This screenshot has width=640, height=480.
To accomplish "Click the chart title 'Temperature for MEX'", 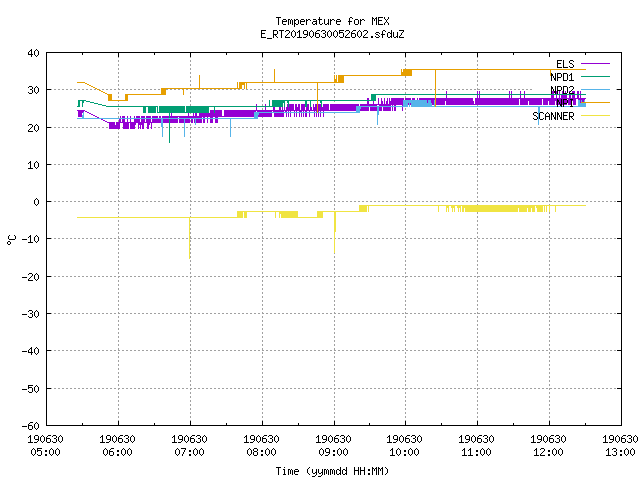I will (332, 21).
